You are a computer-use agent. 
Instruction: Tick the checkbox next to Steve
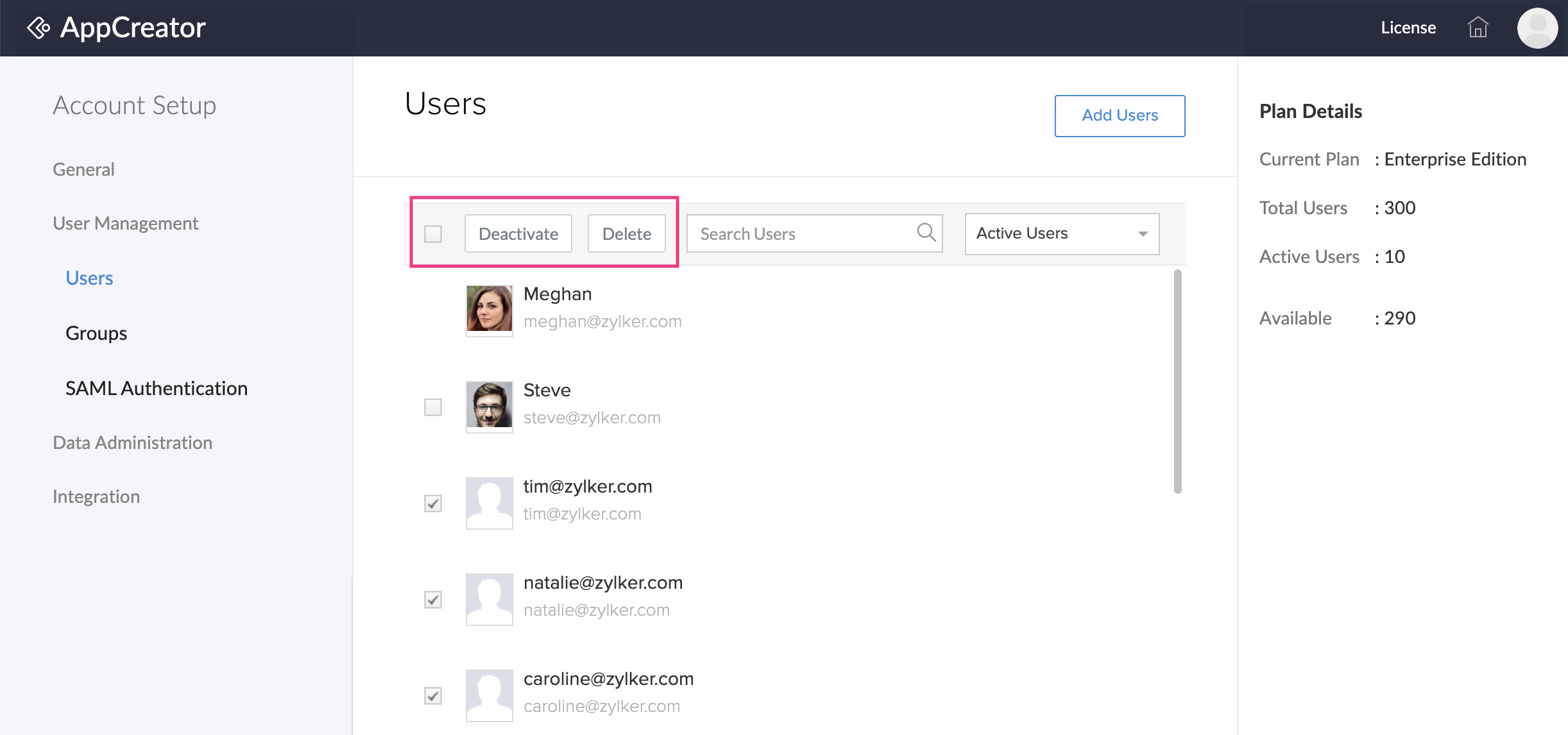click(x=433, y=407)
